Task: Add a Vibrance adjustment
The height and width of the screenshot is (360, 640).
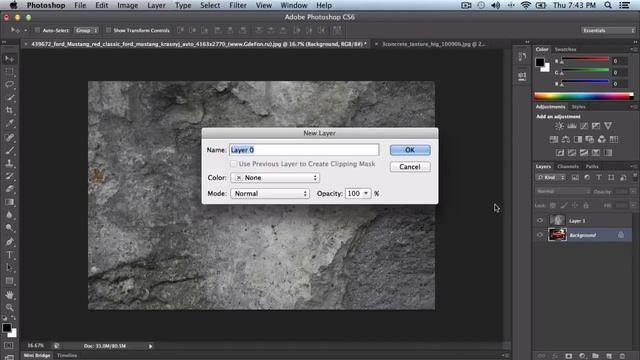Action: 608,126
